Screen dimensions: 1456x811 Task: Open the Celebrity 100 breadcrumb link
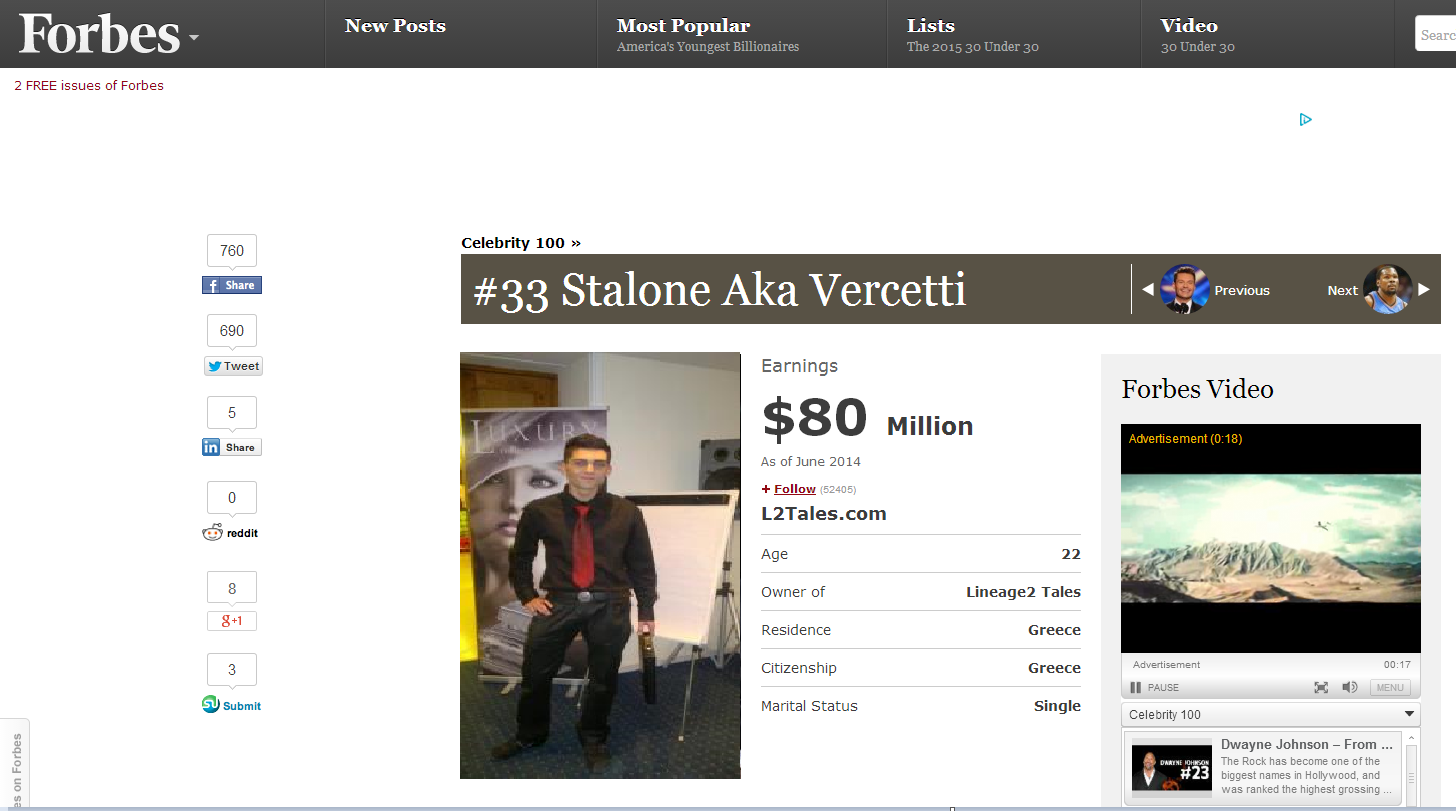(x=520, y=243)
